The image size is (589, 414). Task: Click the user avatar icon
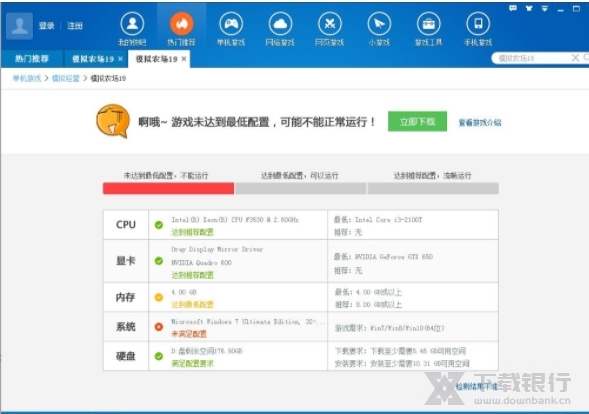pos(19,26)
